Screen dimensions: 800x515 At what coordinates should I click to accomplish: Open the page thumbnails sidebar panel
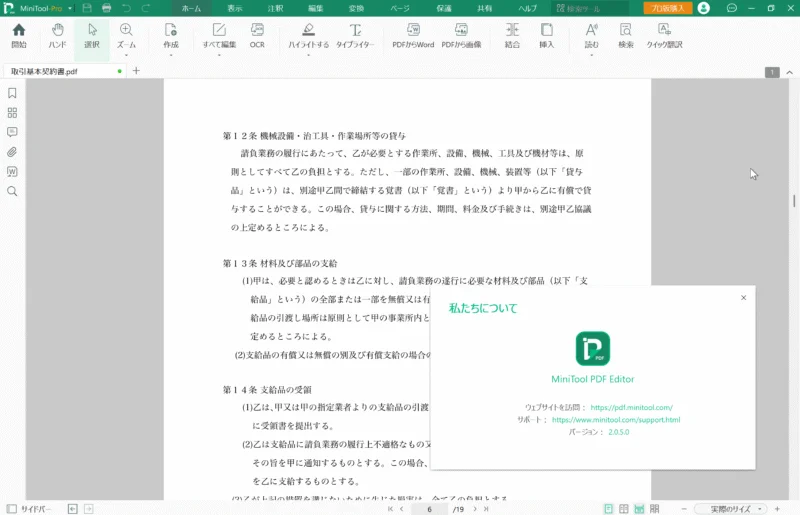pos(12,113)
